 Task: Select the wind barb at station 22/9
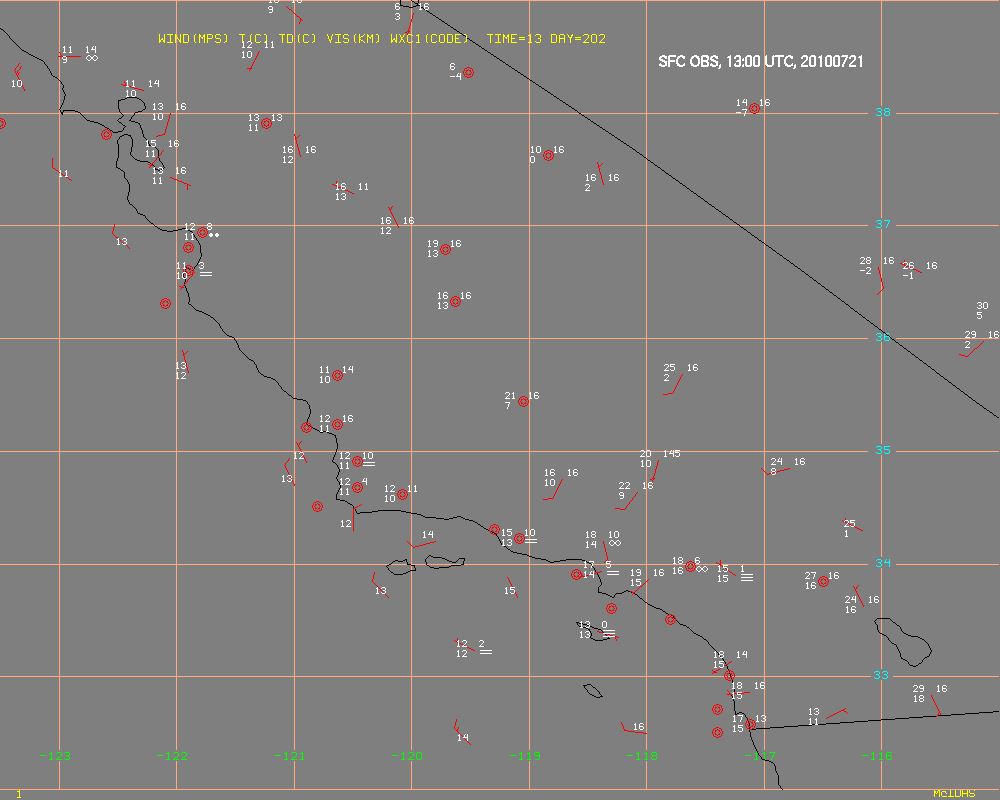(627, 501)
